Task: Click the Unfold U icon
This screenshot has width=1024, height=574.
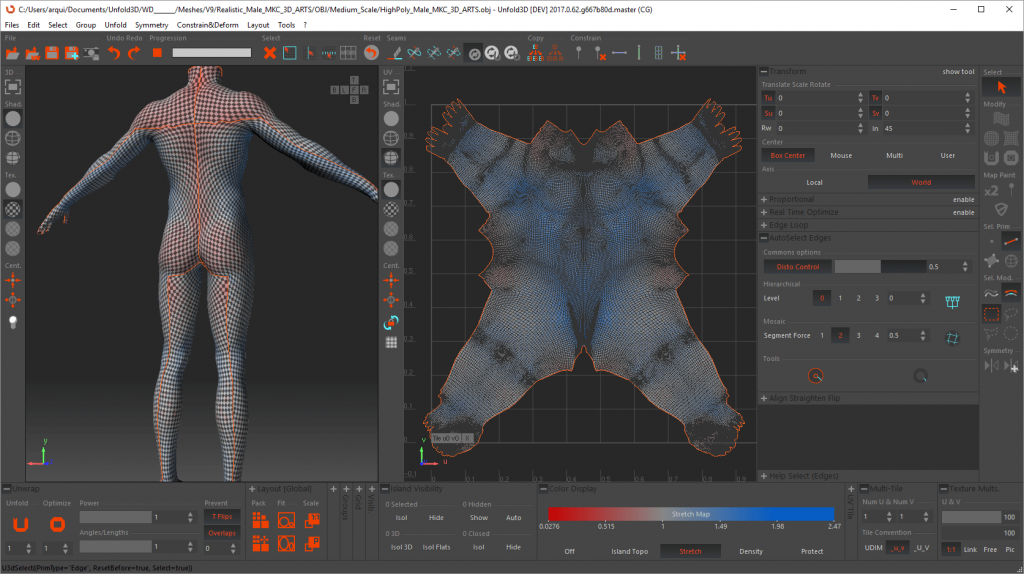Action: tap(22, 523)
